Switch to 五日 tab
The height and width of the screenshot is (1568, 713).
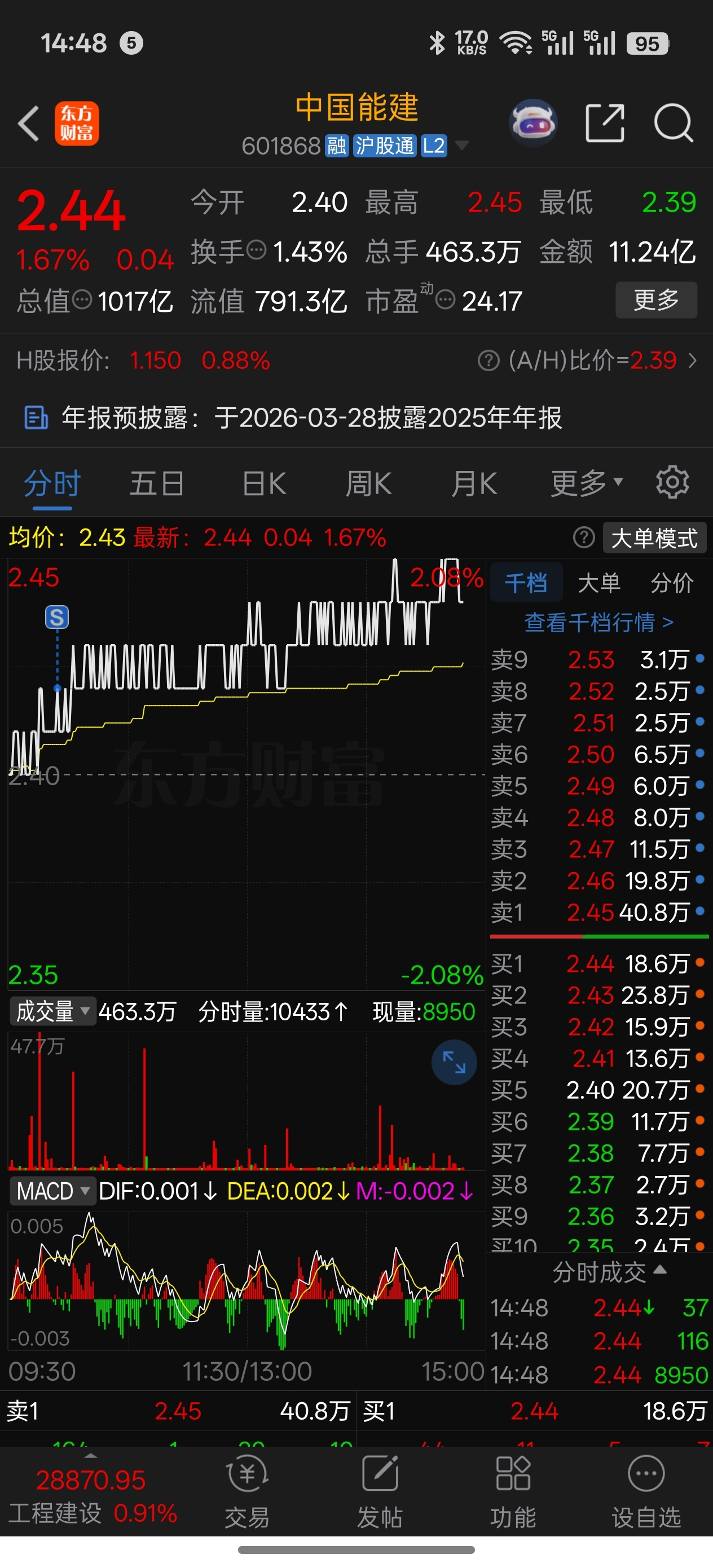point(157,483)
